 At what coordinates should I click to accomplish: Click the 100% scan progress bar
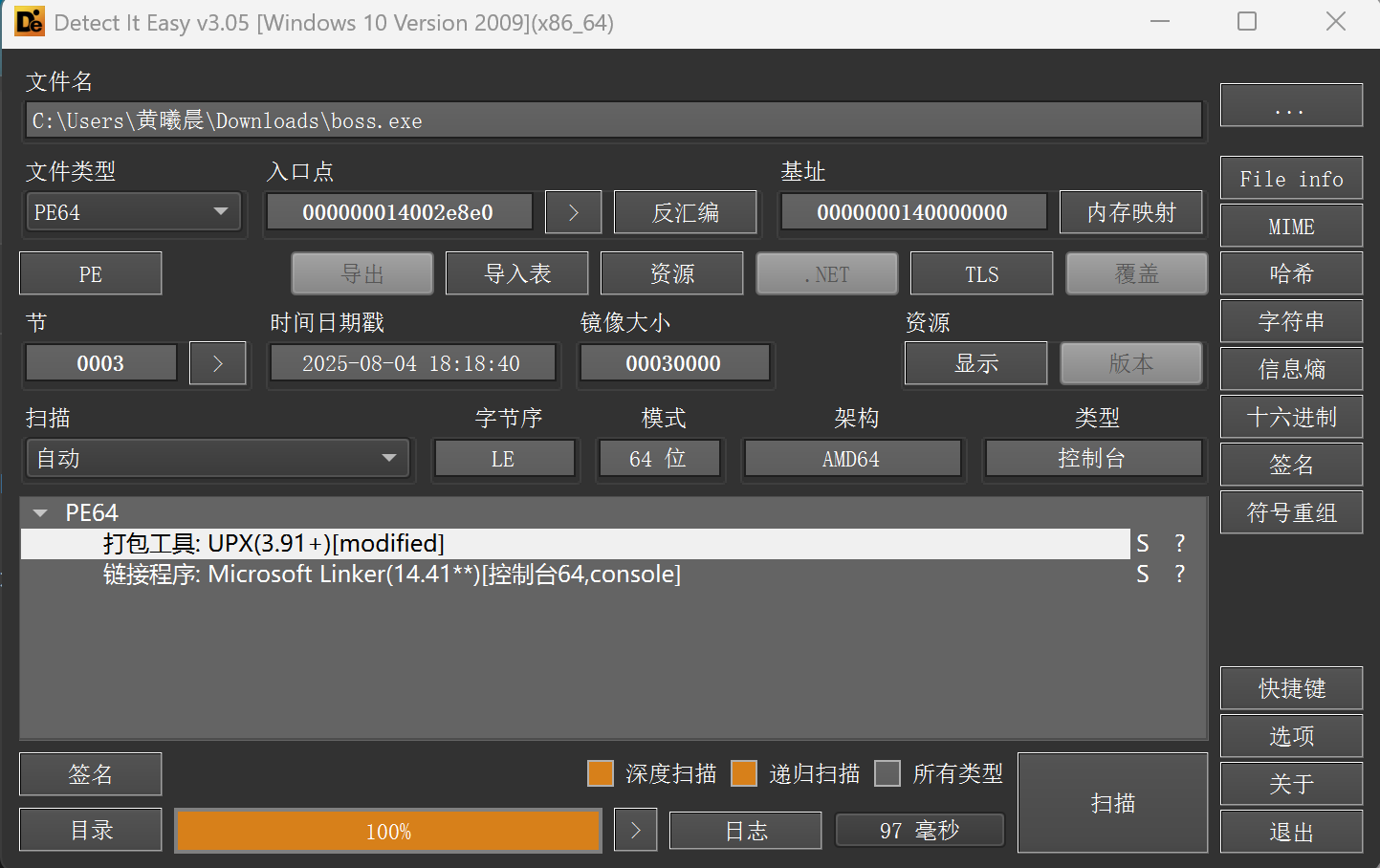click(388, 831)
